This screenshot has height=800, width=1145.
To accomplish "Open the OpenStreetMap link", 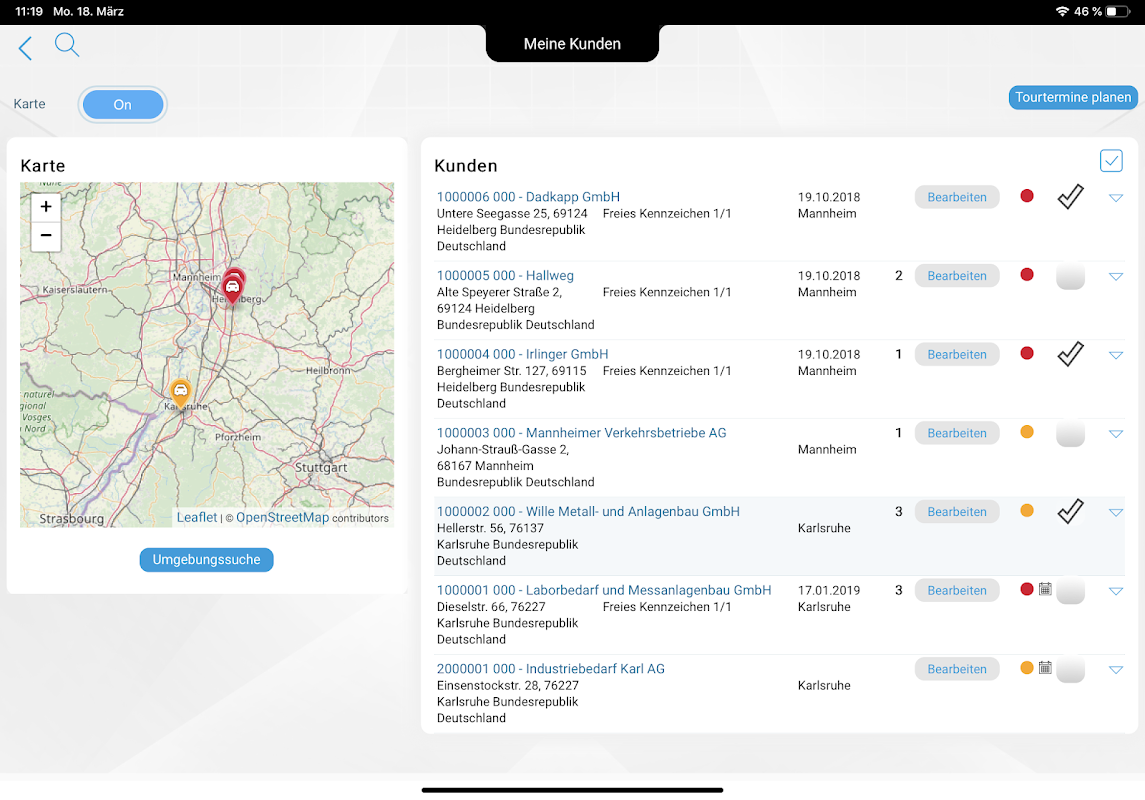I will pos(283,517).
